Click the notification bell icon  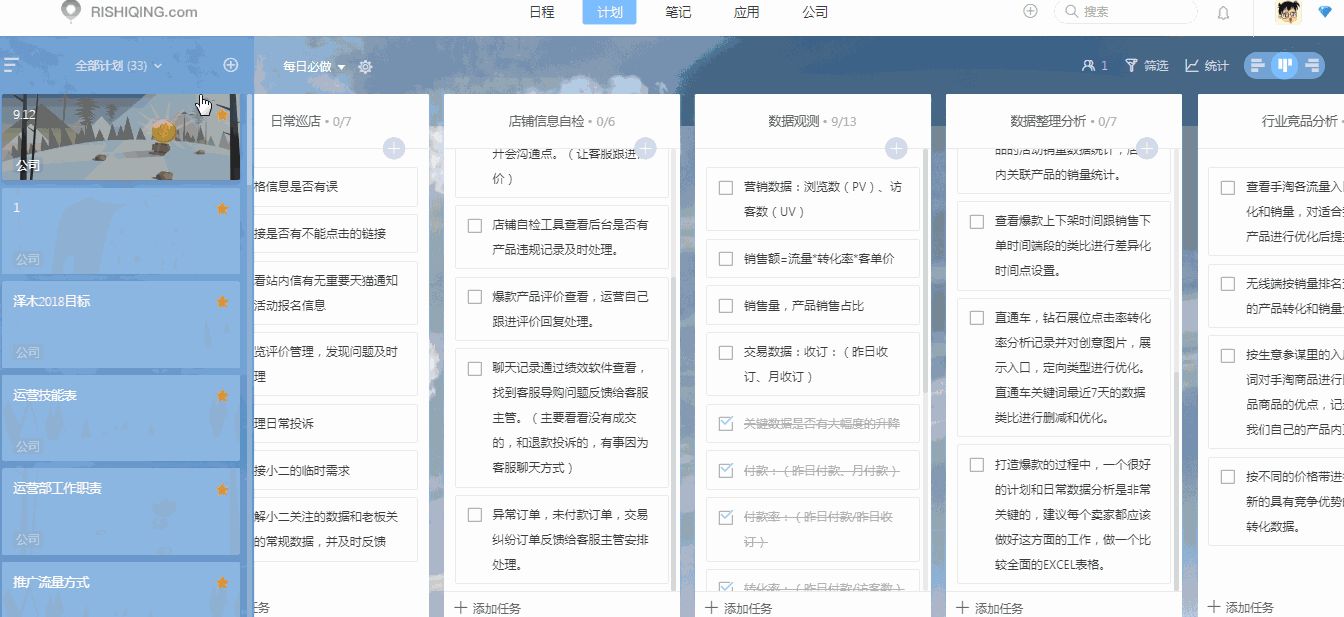point(1222,13)
